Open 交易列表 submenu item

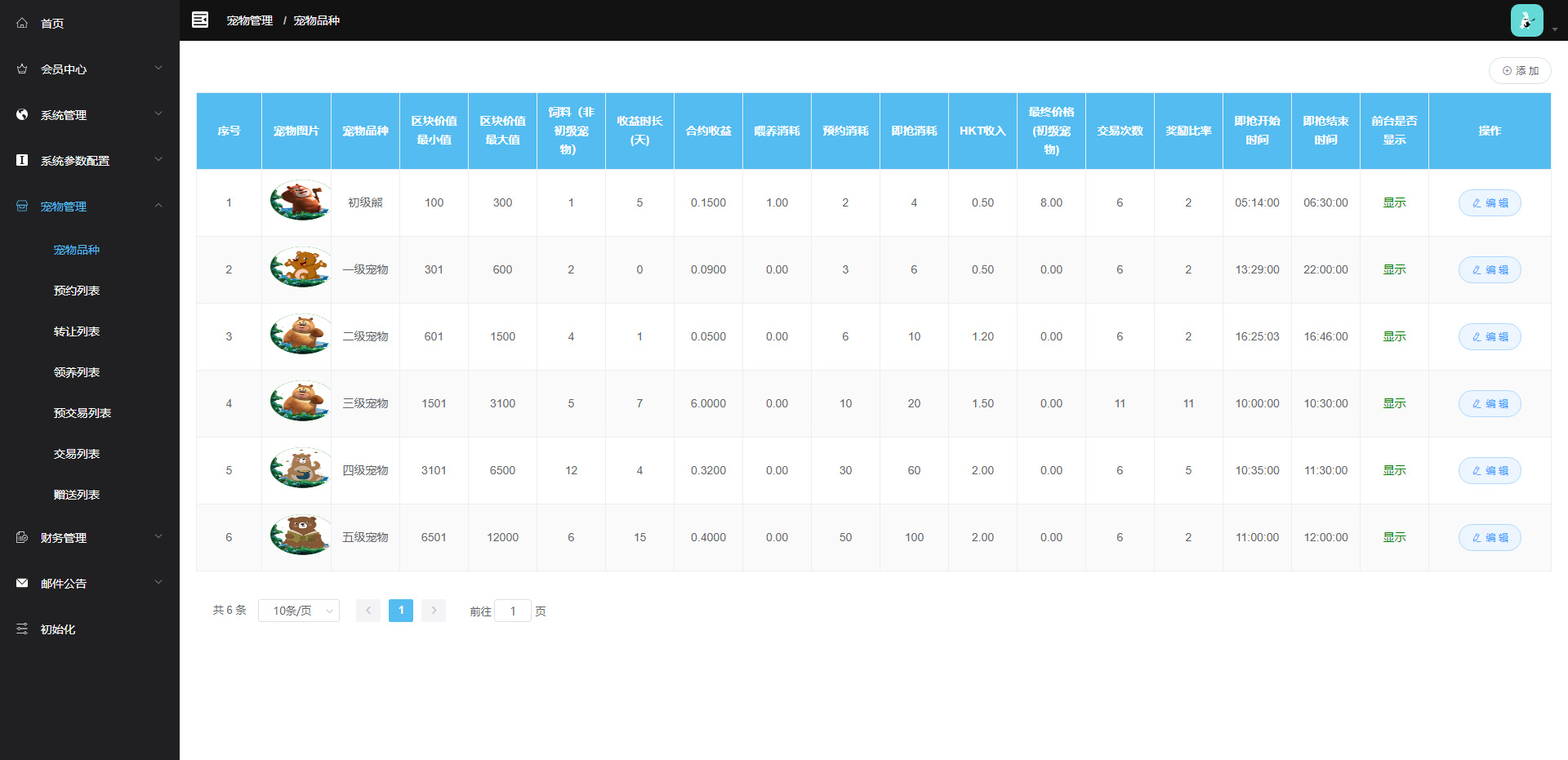(77, 454)
